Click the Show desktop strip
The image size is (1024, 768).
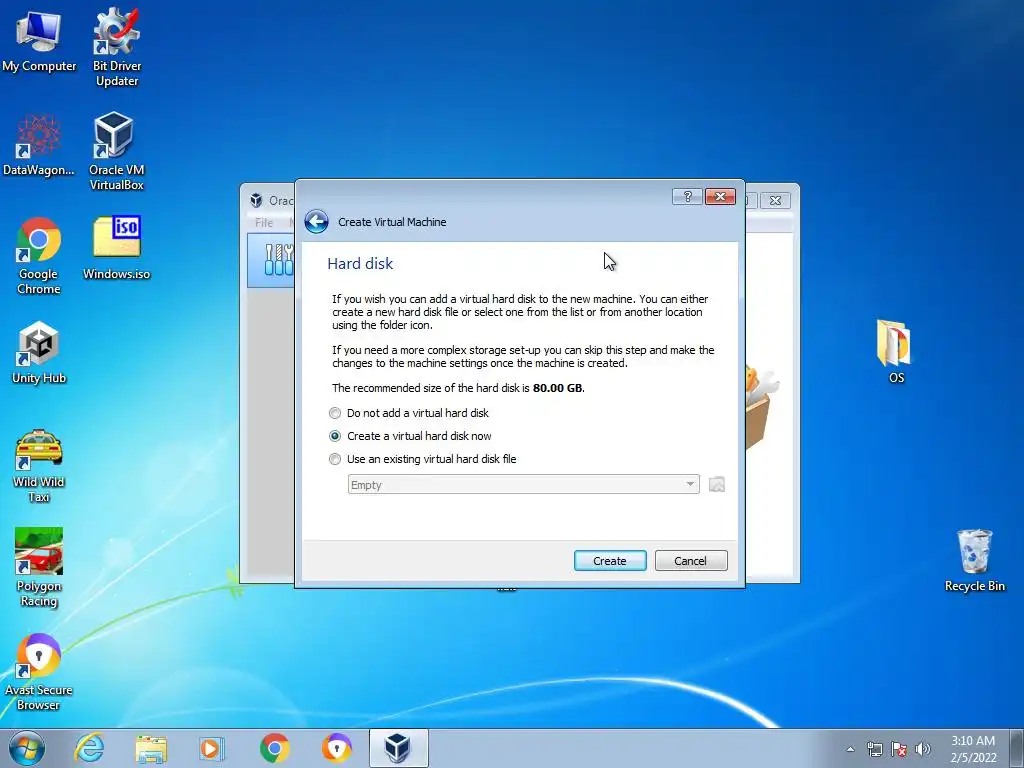tap(1017, 748)
